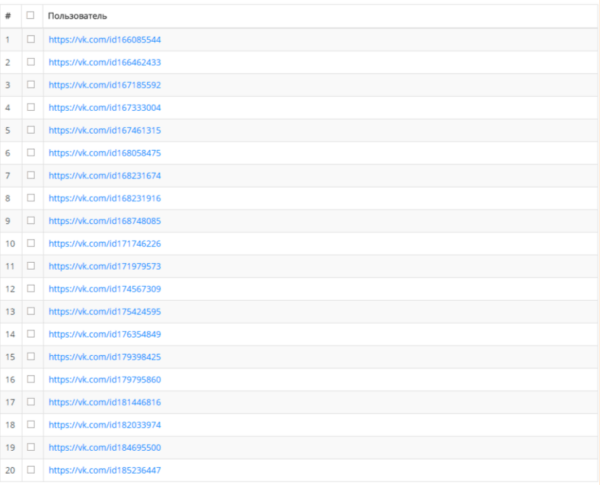
Task: Open link https://vk.com/id179398425
Action: pos(104,357)
